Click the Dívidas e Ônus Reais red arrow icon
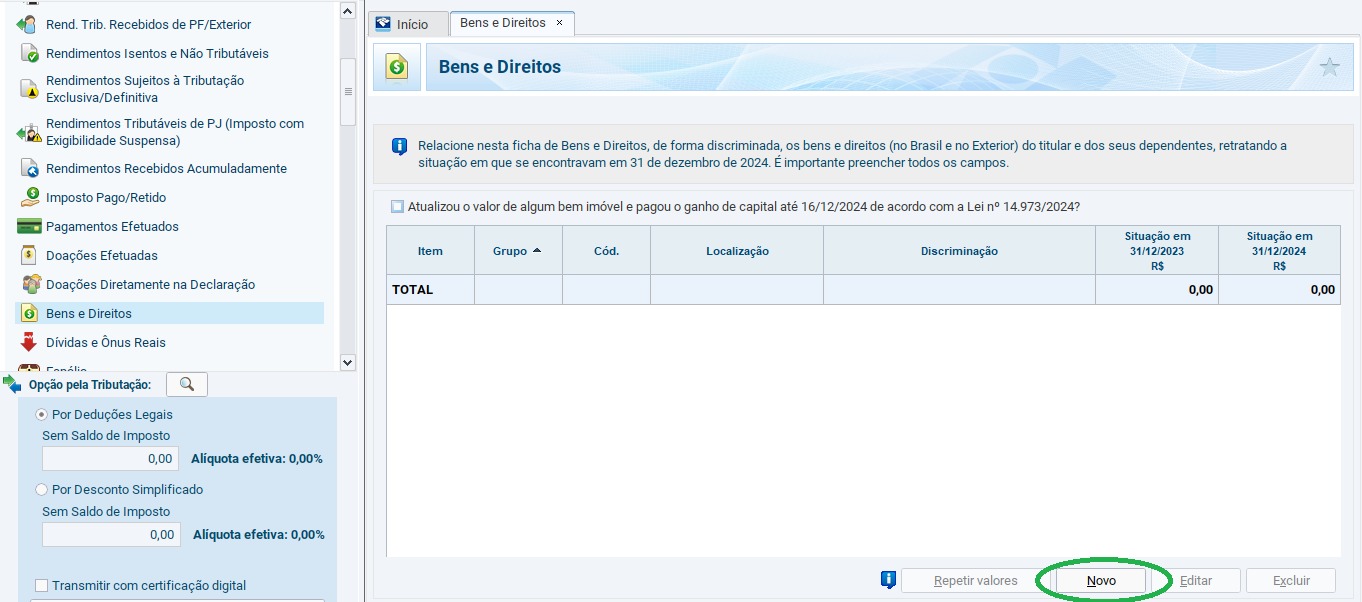Screen dimensions: 1362x602 tap(29, 343)
